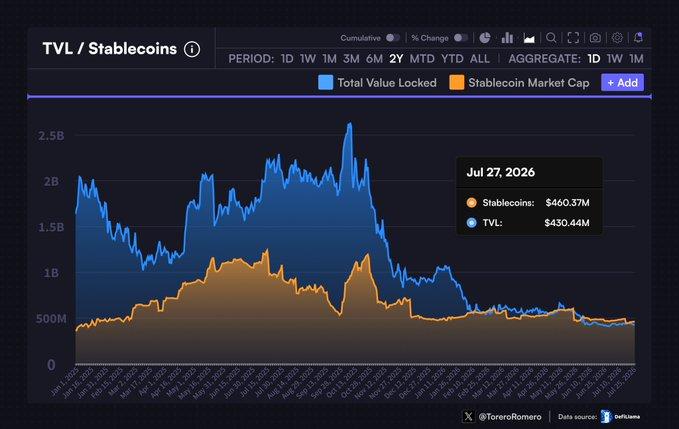Click the TVL / Stablecoins title
The width and height of the screenshot is (679, 429).
tap(110, 49)
